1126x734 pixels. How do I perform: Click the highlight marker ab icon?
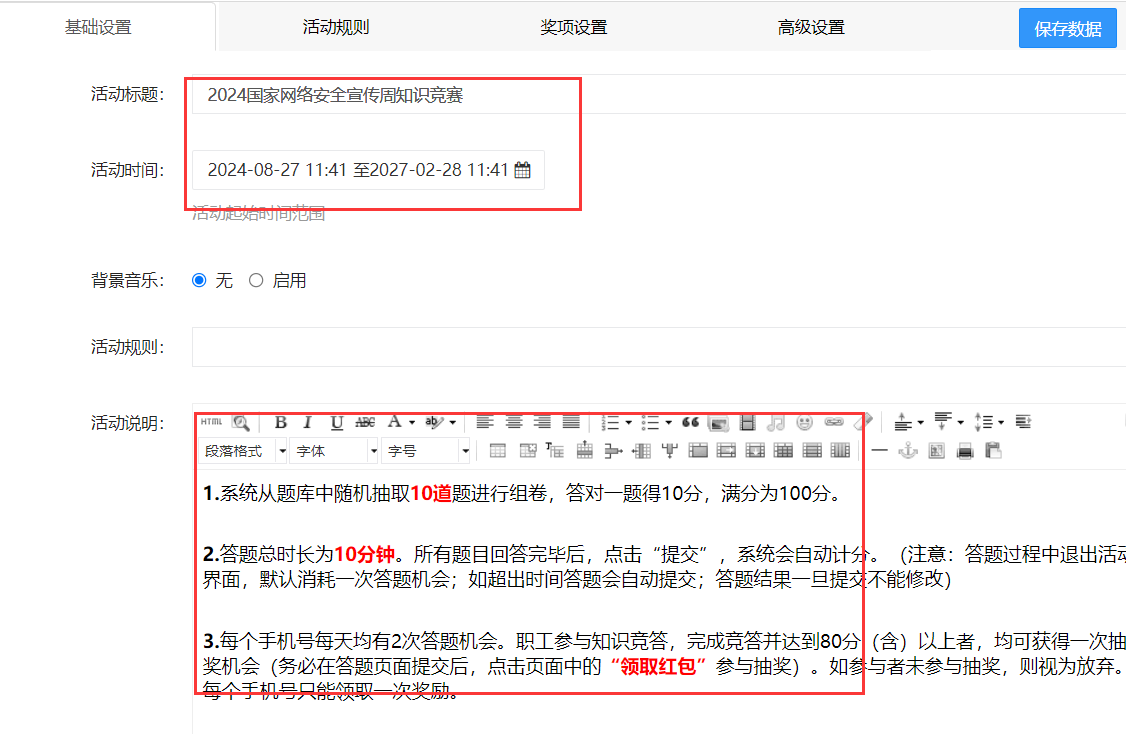pos(435,422)
